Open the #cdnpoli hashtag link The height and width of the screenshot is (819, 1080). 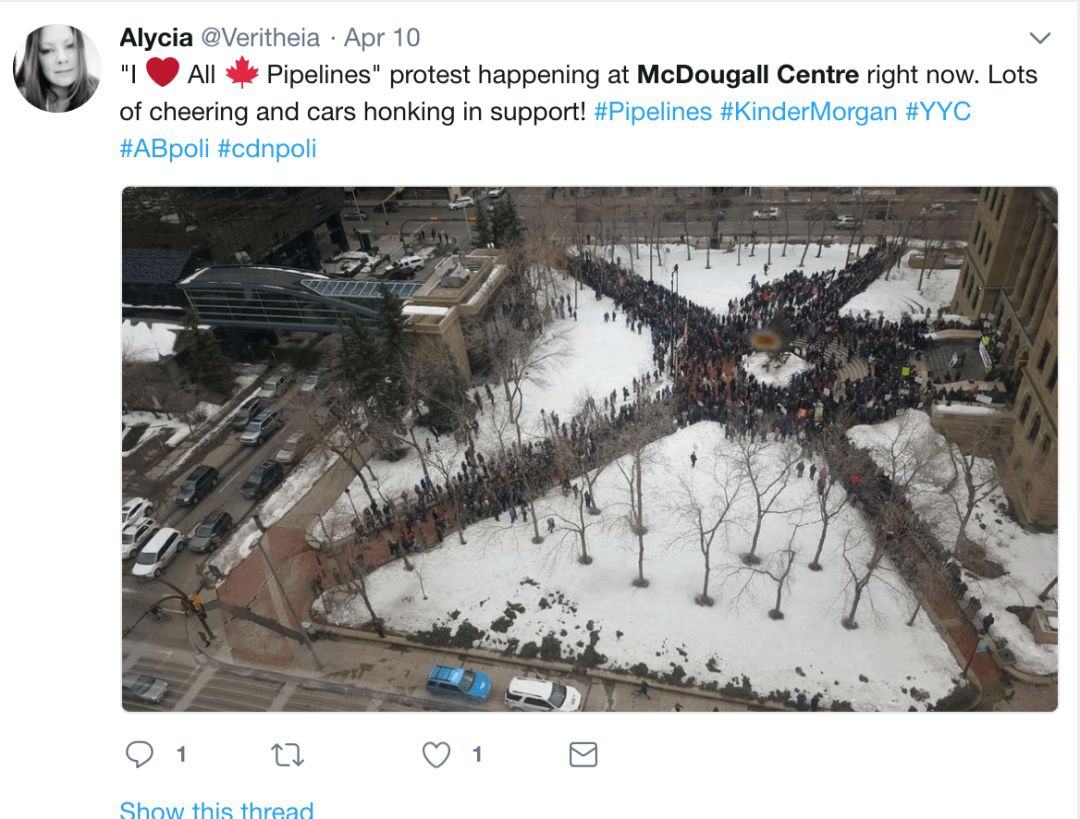coord(267,149)
